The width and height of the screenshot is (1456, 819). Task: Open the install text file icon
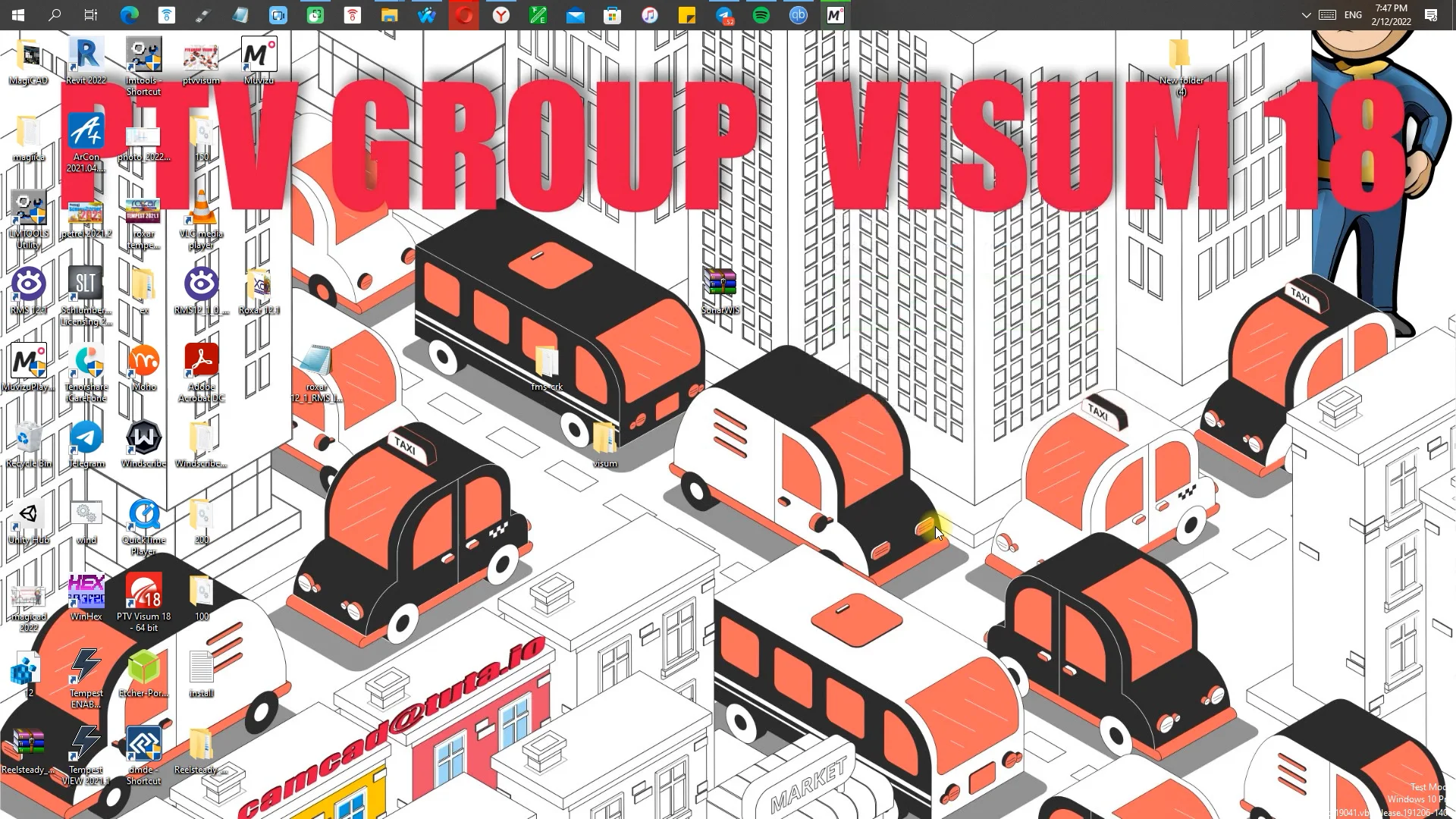201,674
